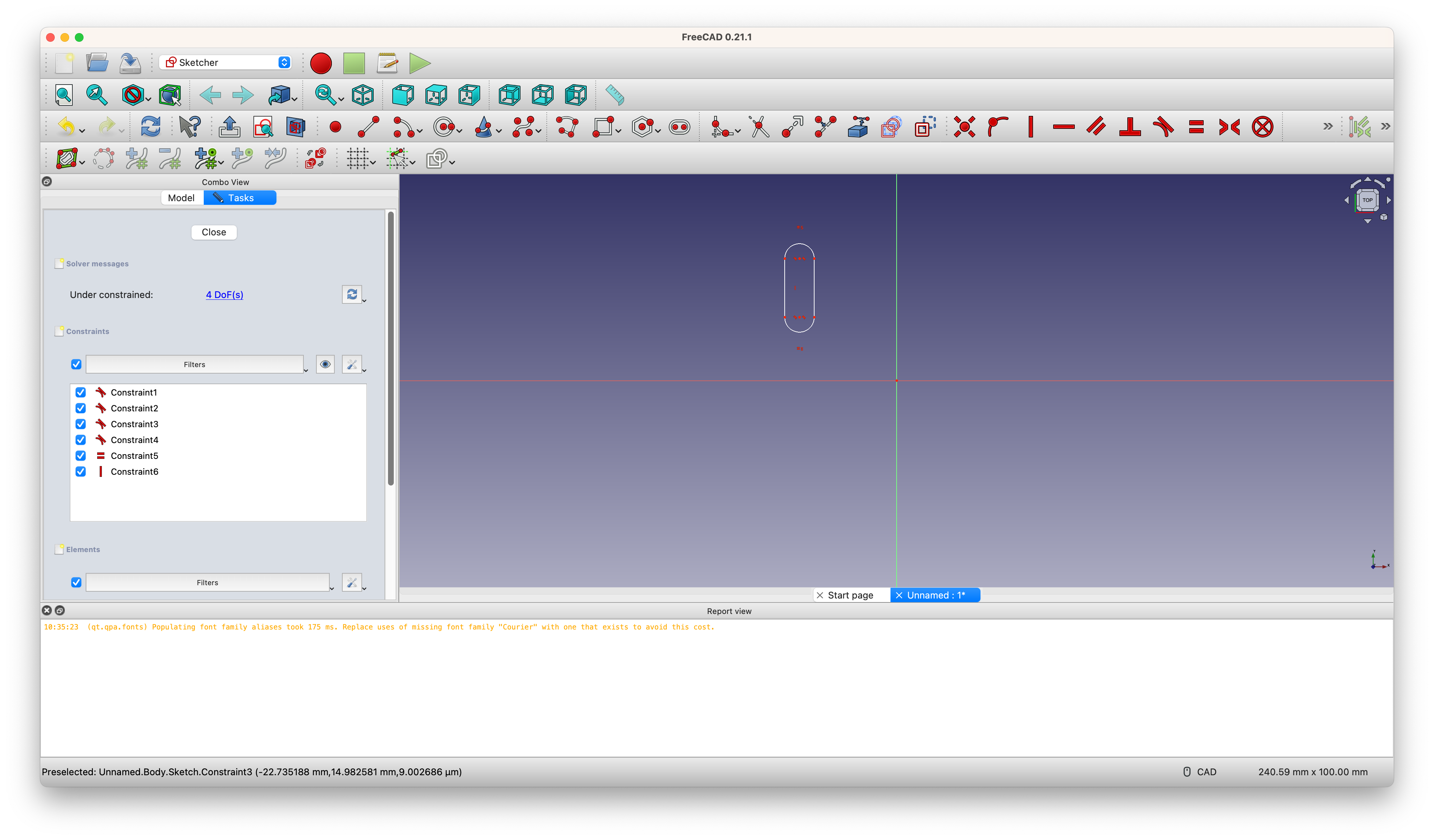The height and width of the screenshot is (840, 1434).
Task: Apply the vertical constraint tool
Action: click(1031, 127)
